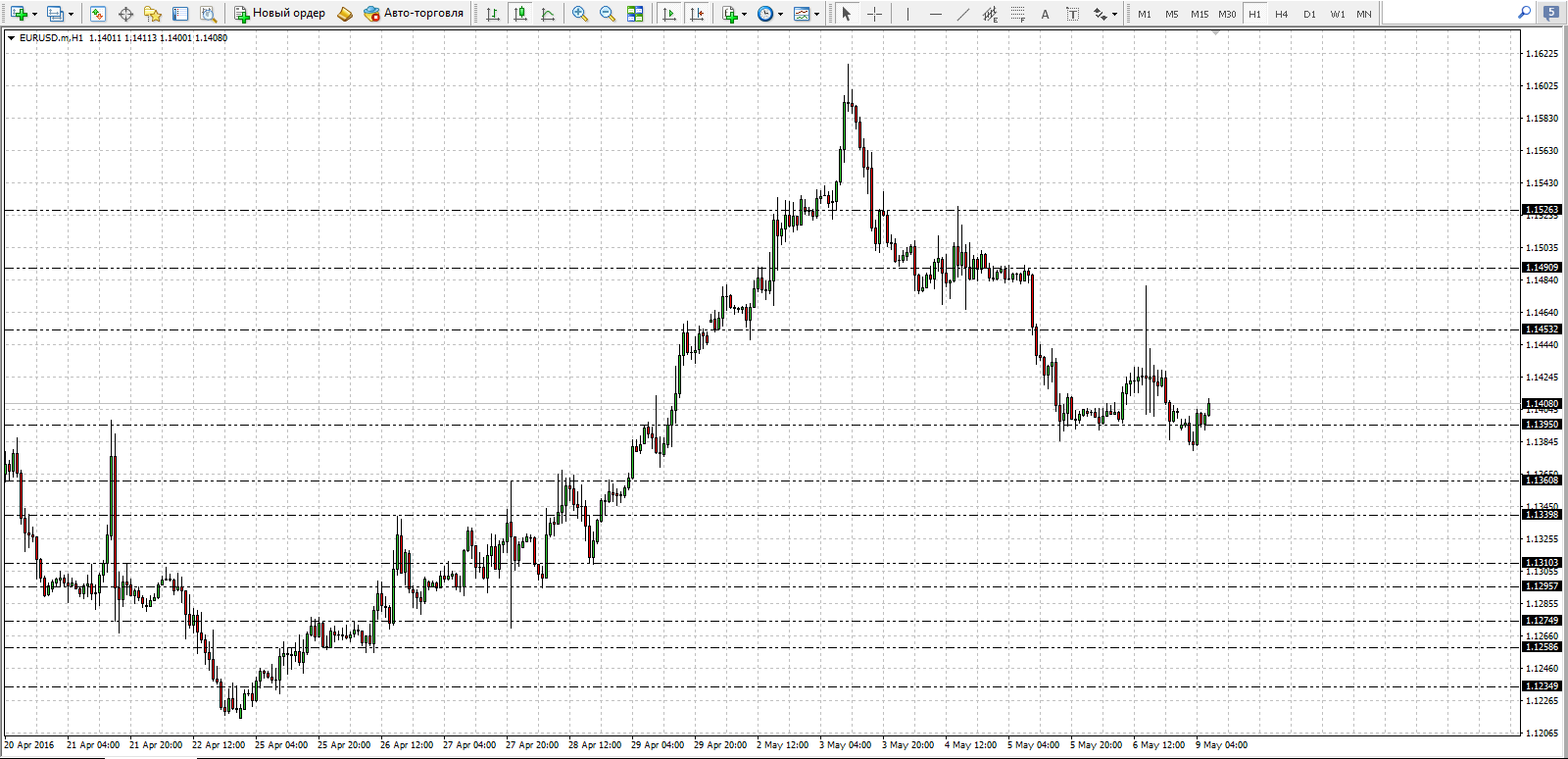Toggle the Data Window panel
1568x759 pixels.
click(x=125, y=14)
